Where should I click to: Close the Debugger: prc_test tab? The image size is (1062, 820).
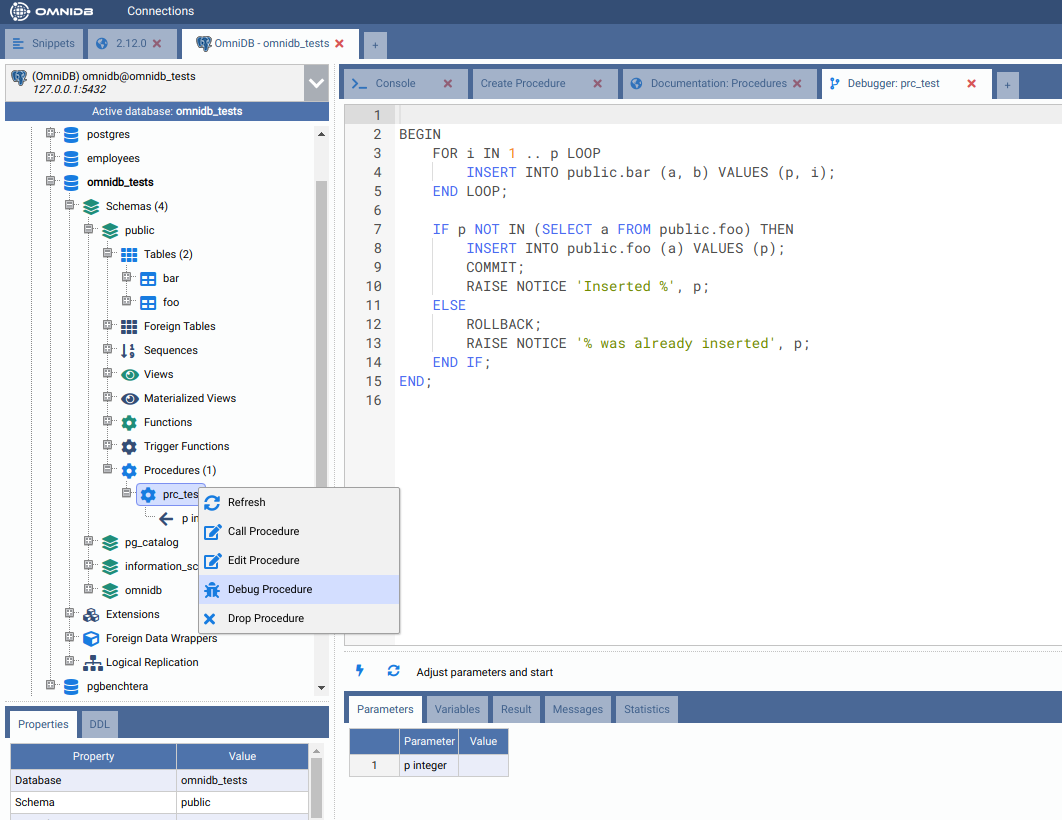point(971,84)
